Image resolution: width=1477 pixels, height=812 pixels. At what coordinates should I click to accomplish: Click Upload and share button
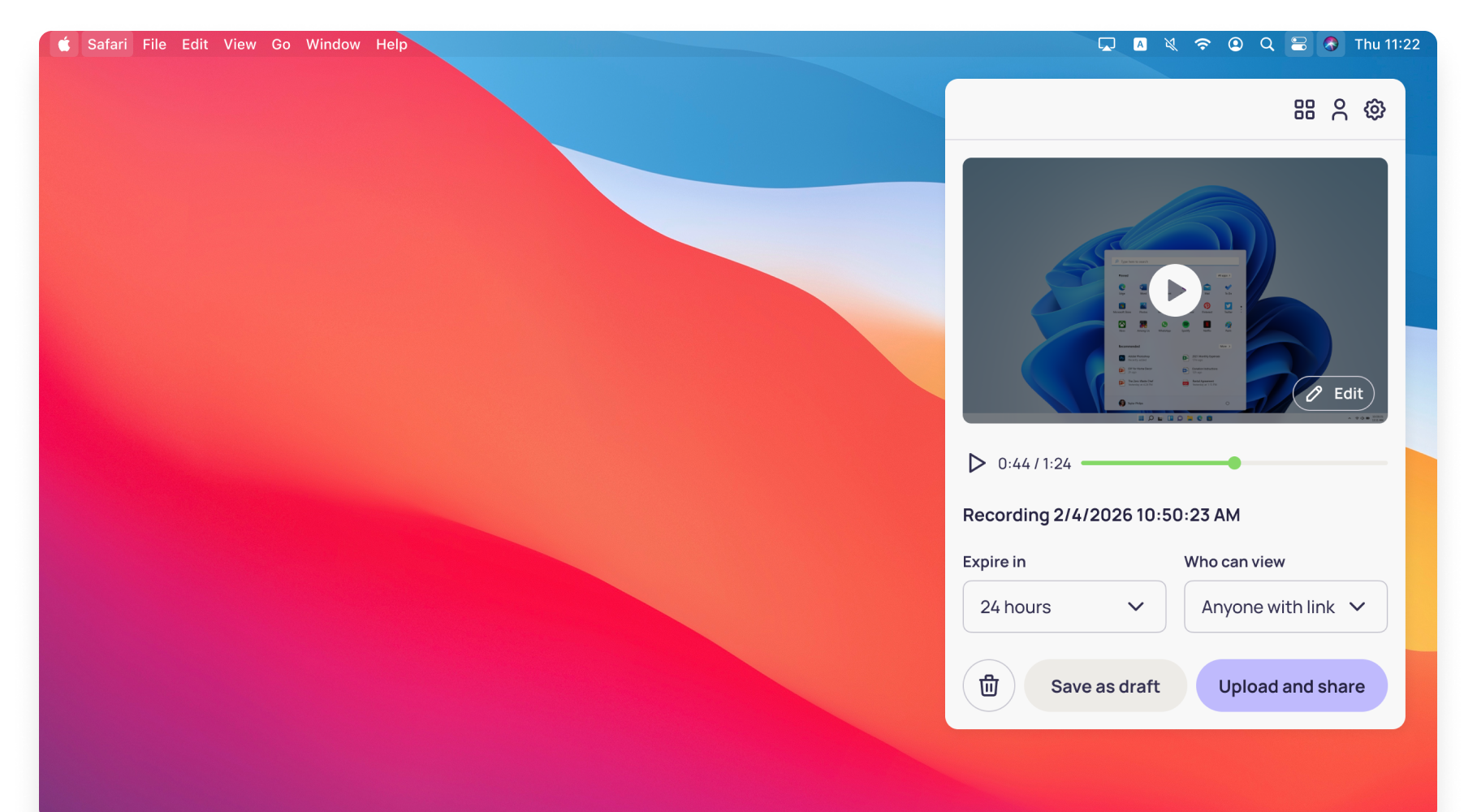(x=1291, y=686)
